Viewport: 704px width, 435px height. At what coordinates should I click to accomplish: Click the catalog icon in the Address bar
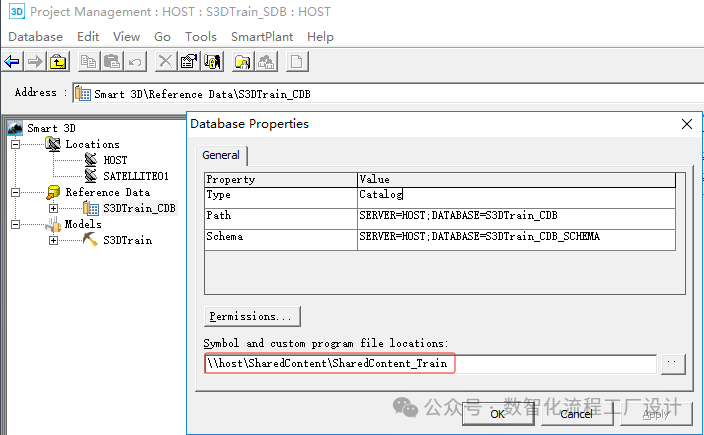[x=83, y=94]
